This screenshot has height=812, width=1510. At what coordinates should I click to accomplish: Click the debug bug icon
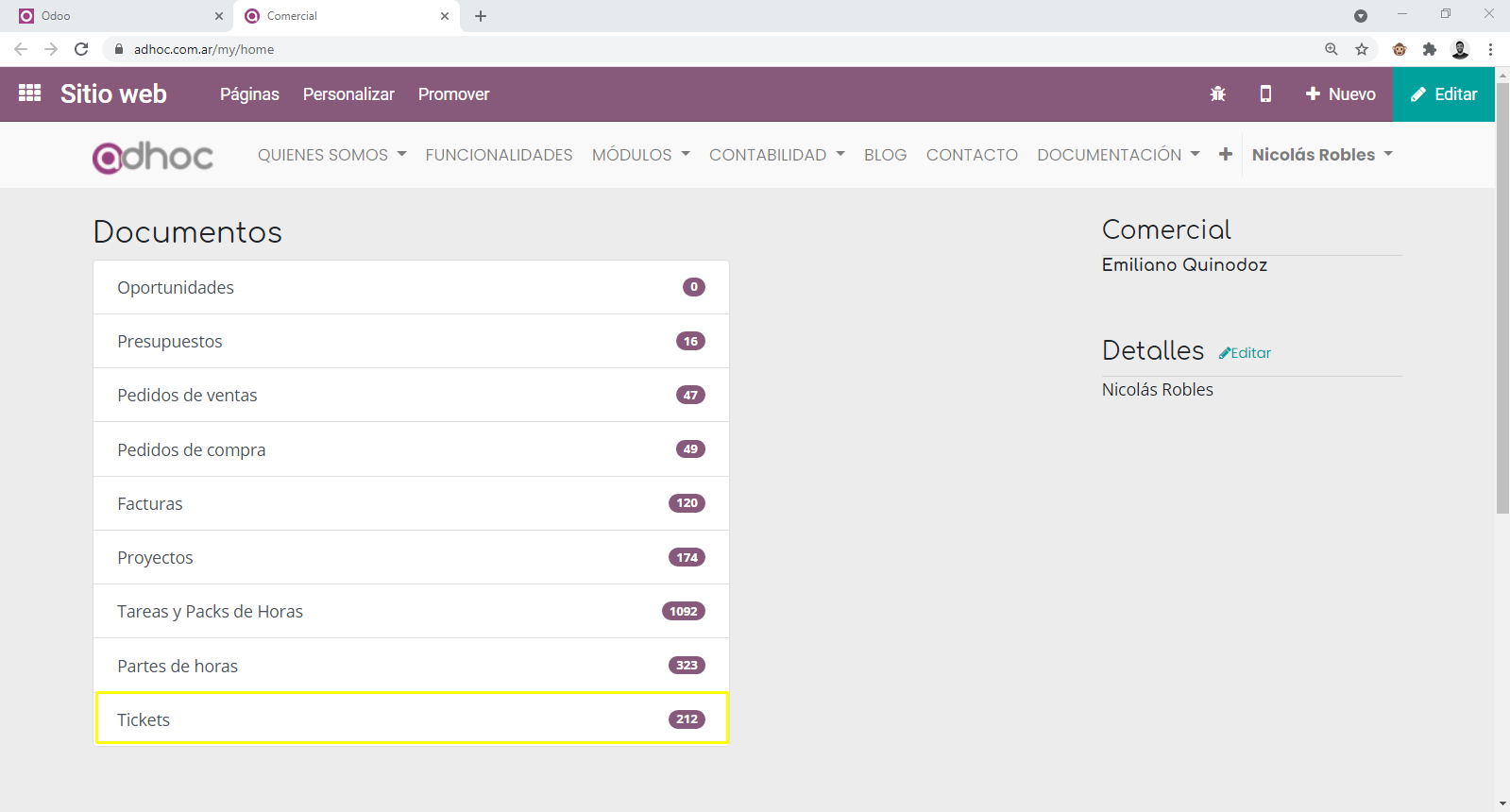1217,94
